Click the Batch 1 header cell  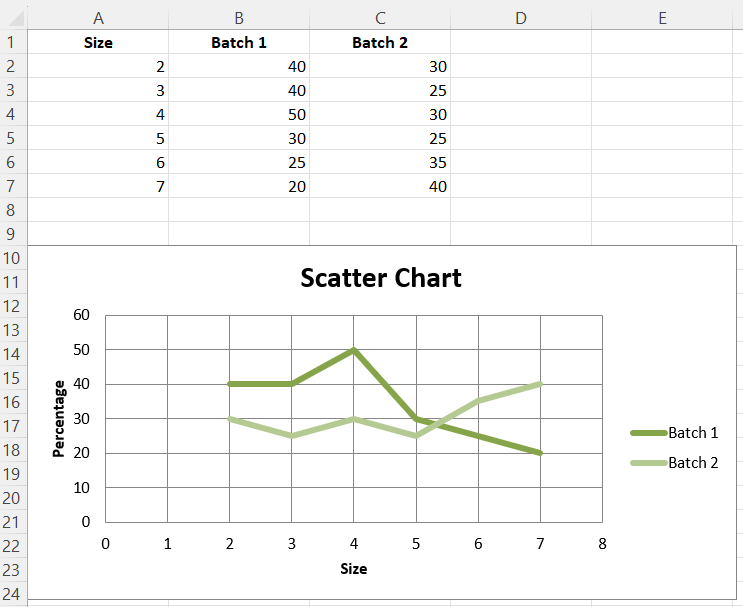coord(239,43)
